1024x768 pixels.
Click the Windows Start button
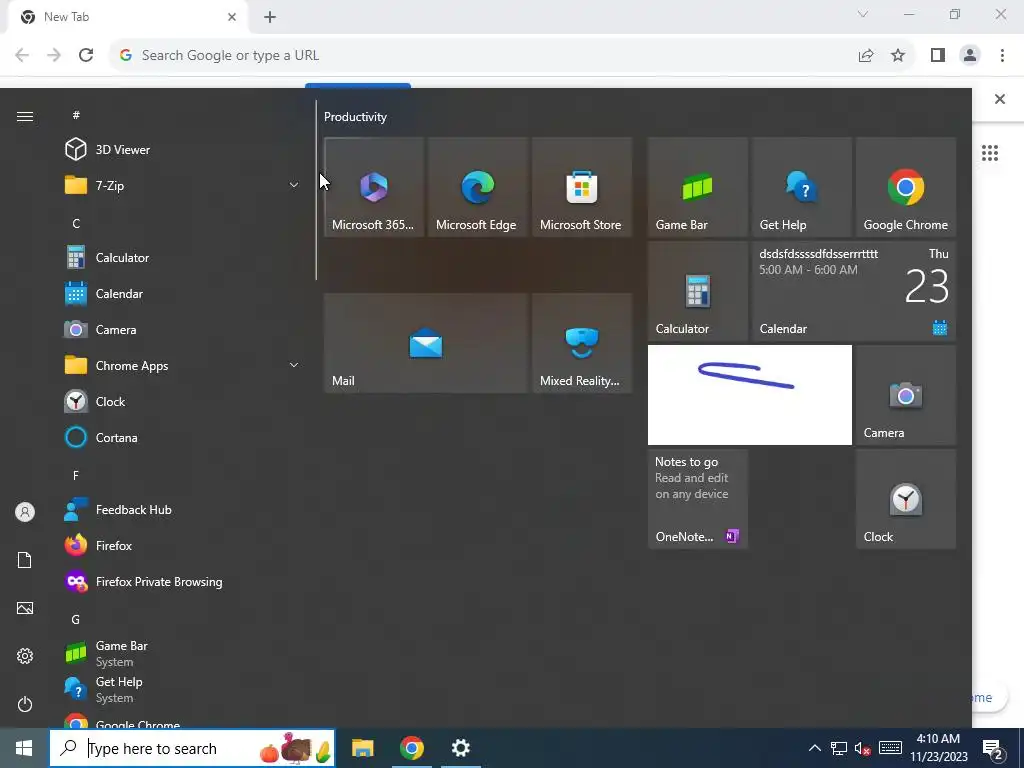tap(24, 748)
